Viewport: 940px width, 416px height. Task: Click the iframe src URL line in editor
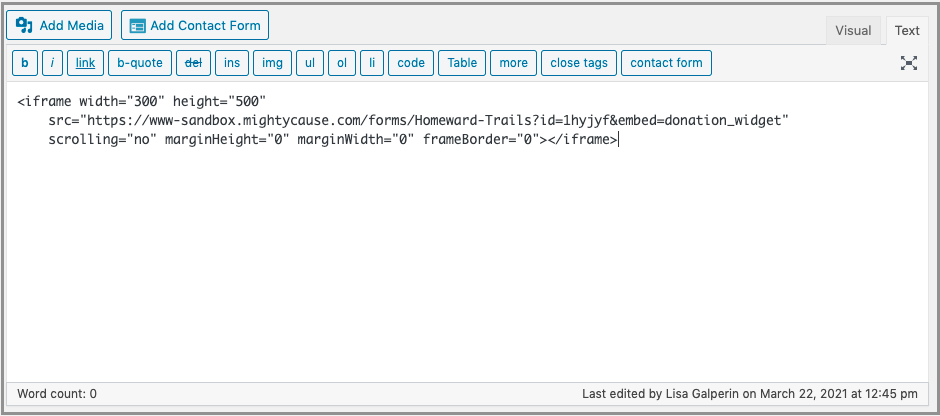pyautogui.click(x=418, y=121)
